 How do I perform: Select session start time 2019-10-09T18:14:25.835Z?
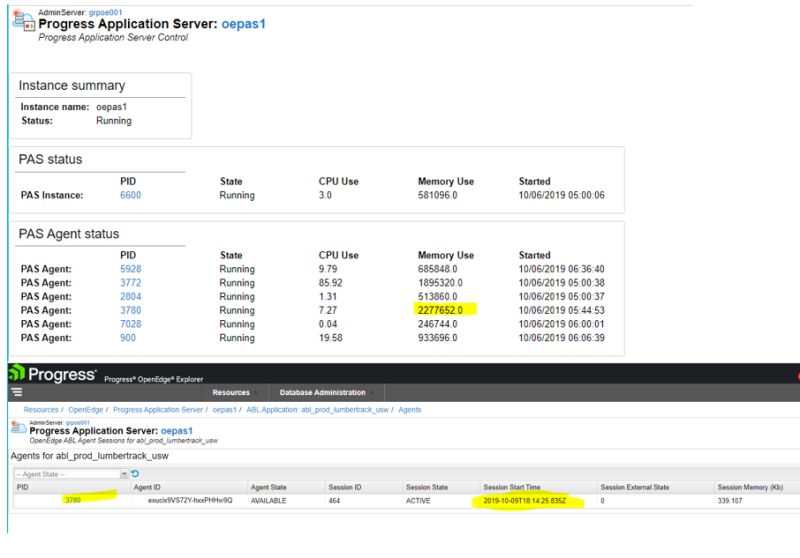tap(524, 501)
